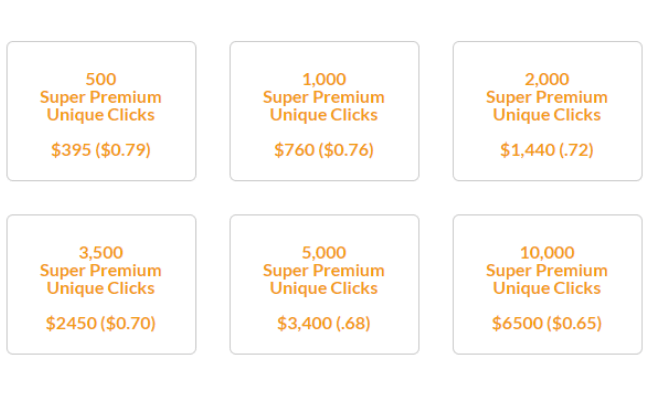Viewport: 650px width, 400px height.
Task: Choose the $760 ($0.76) price
Action: coord(324,150)
